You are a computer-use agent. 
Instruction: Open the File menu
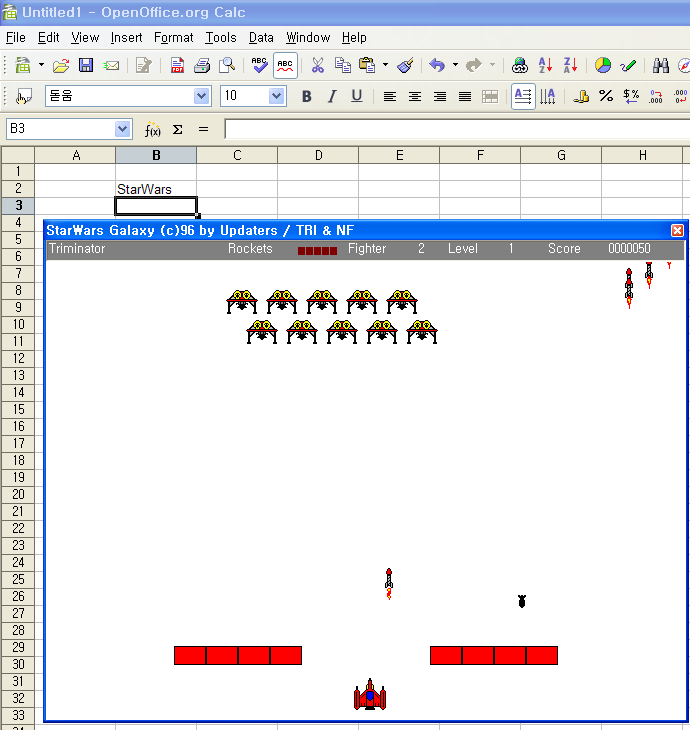15,38
